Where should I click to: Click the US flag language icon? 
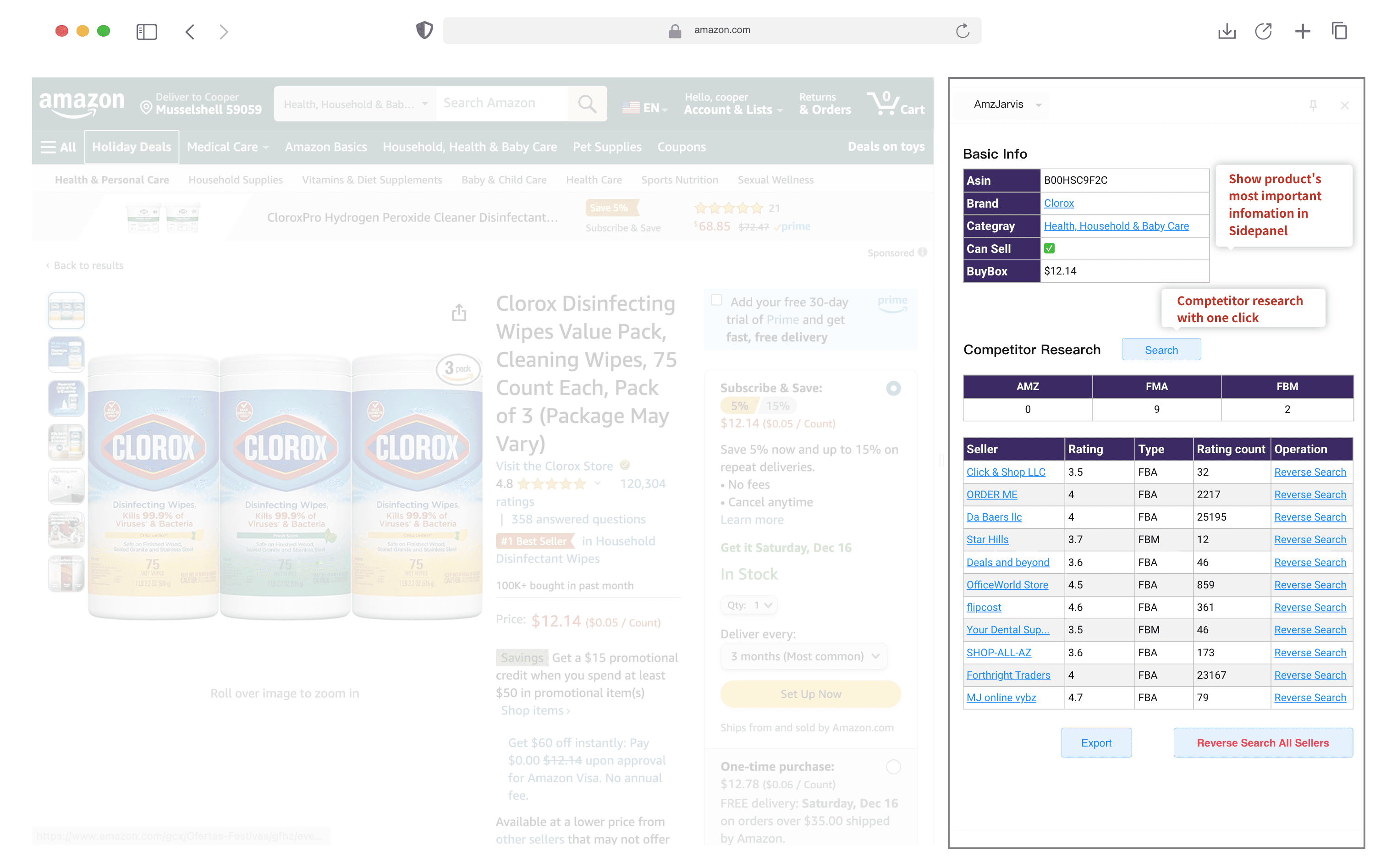pyautogui.click(x=630, y=107)
